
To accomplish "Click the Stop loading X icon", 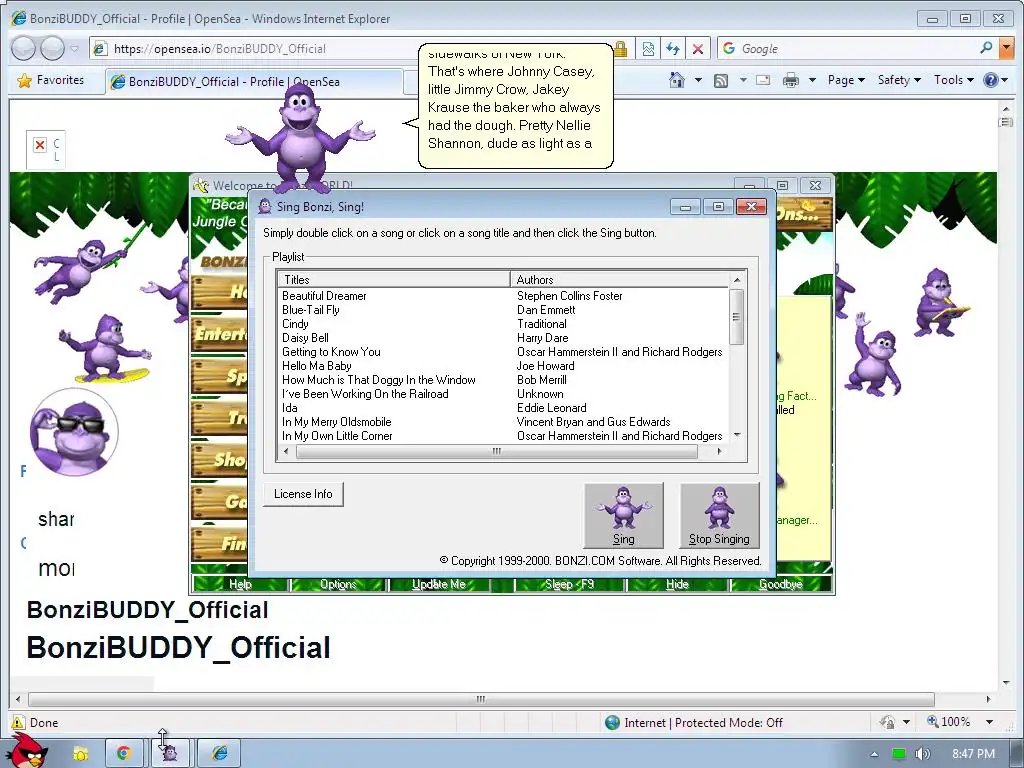I will pyautogui.click(x=697, y=49).
